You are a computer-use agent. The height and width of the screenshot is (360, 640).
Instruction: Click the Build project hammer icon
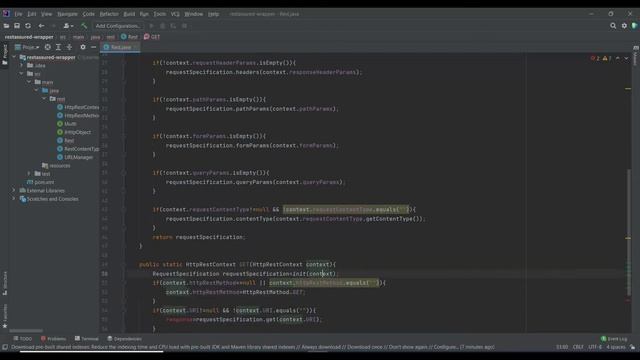point(84,26)
